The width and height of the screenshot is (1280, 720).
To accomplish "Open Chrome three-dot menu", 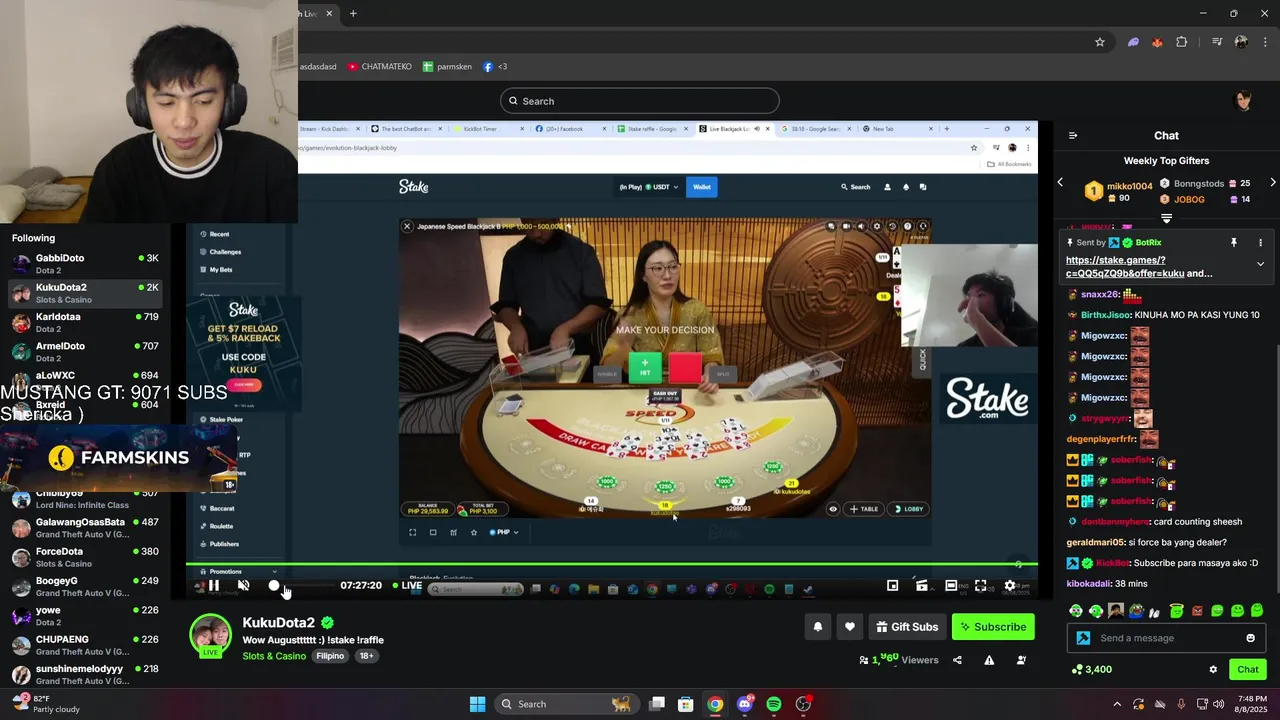I will pyautogui.click(x=1266, y=42).
